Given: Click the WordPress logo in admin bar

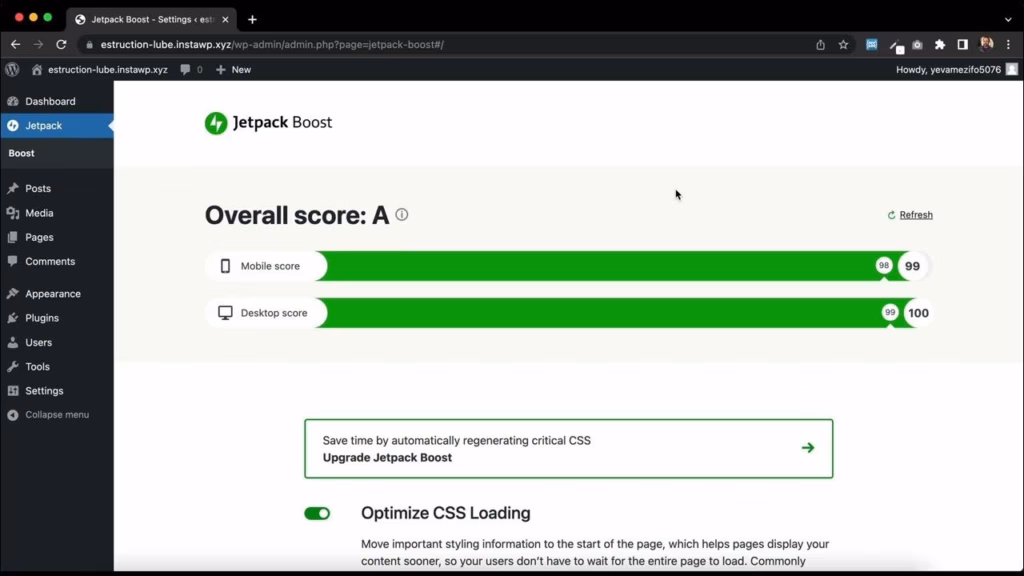Looking at the screenshot, I should pyautogui.click(x=12, y=70).
